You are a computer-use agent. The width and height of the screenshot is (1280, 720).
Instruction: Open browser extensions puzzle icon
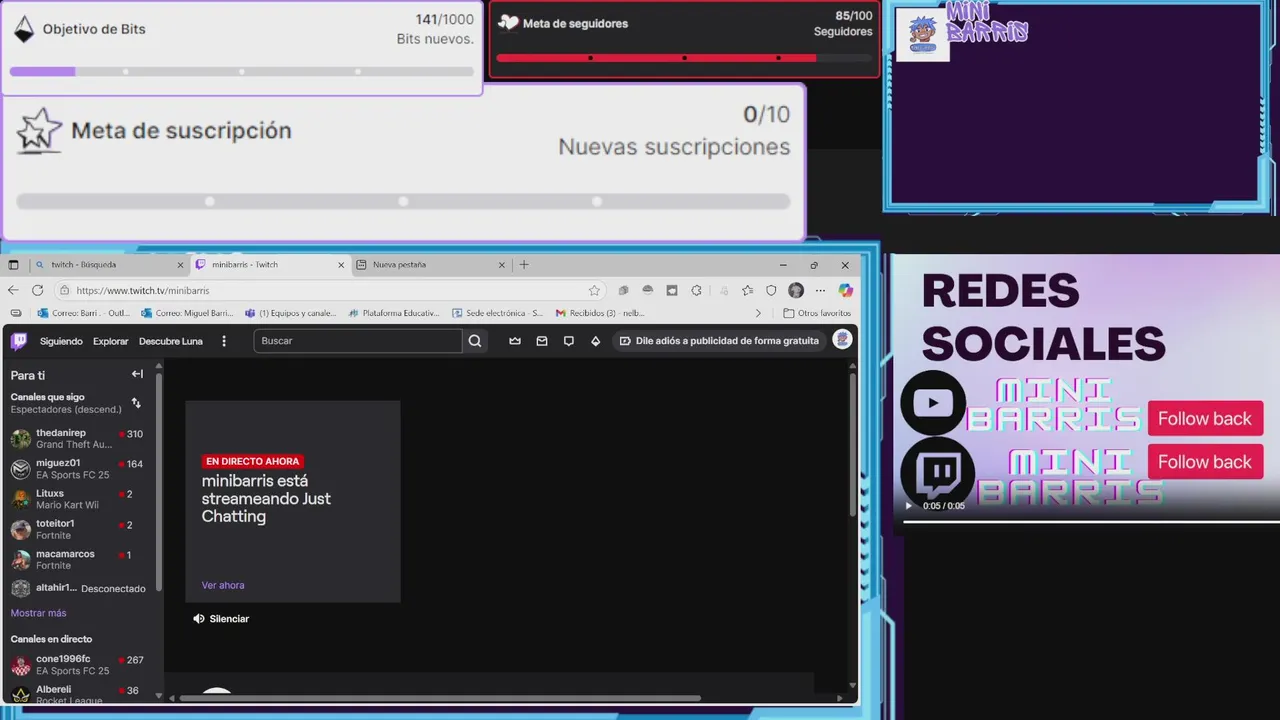point(697,290)
